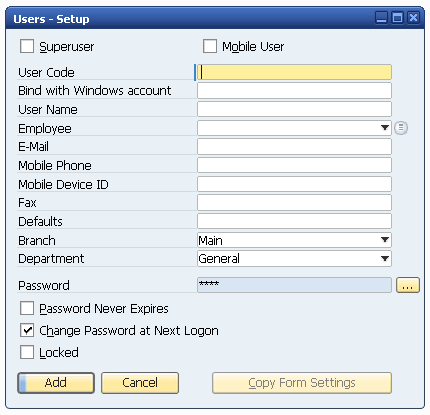Open the password ellipsis button
This screenshot has width=430, height=415.
pyautogui.click(x=408, y=285)
